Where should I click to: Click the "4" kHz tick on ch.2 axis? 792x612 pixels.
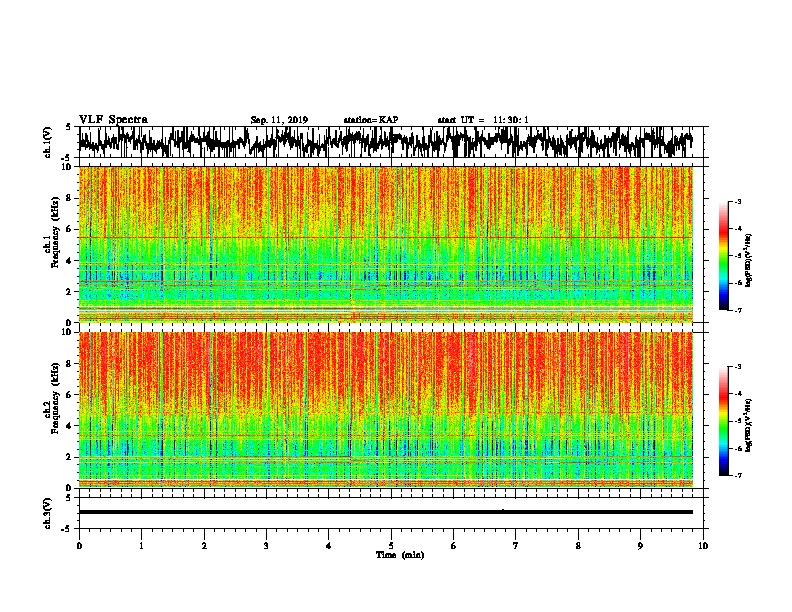pos(71,426)
